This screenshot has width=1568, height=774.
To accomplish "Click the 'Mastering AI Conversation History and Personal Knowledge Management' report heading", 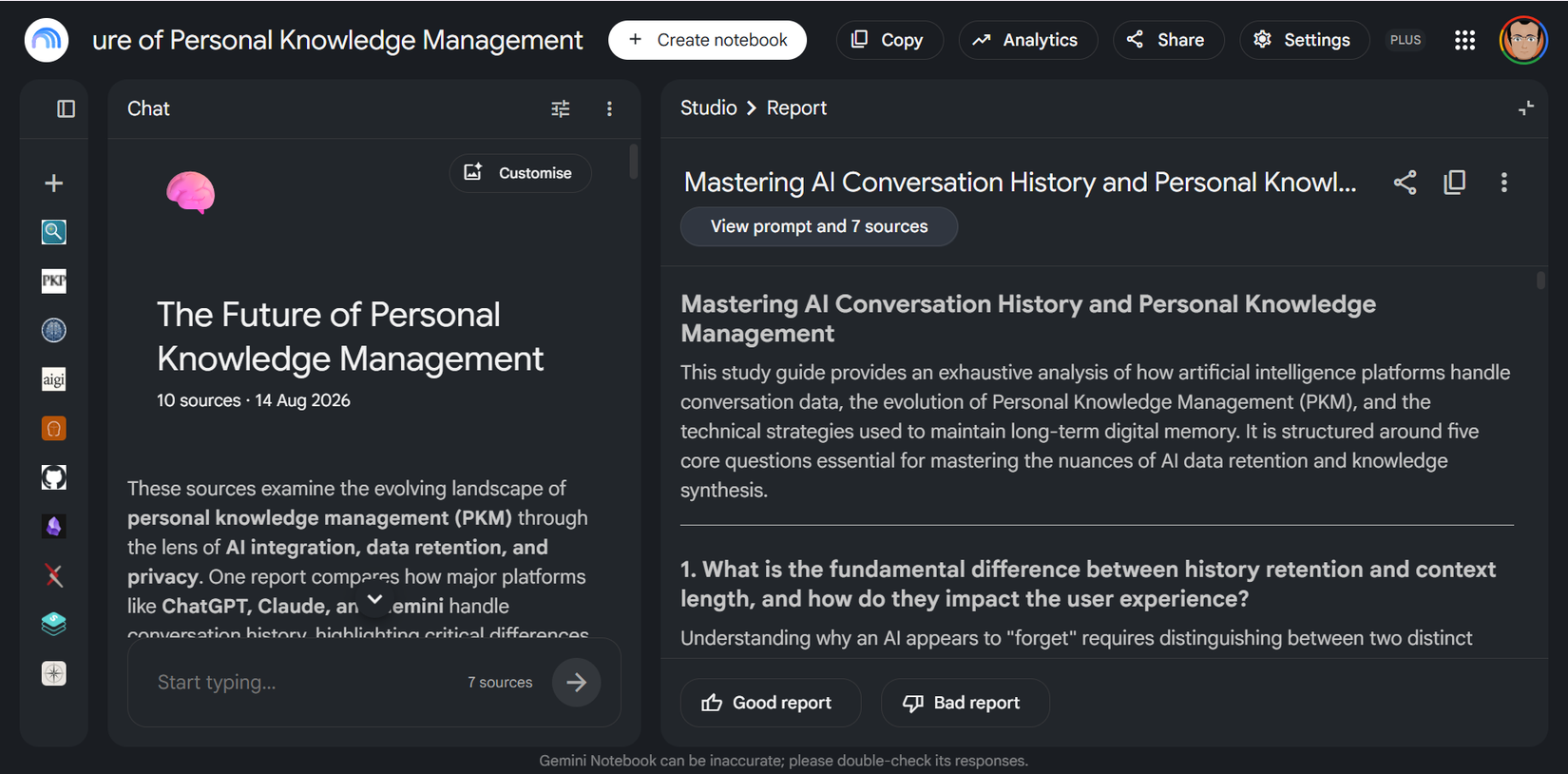I will point(1028,319).
